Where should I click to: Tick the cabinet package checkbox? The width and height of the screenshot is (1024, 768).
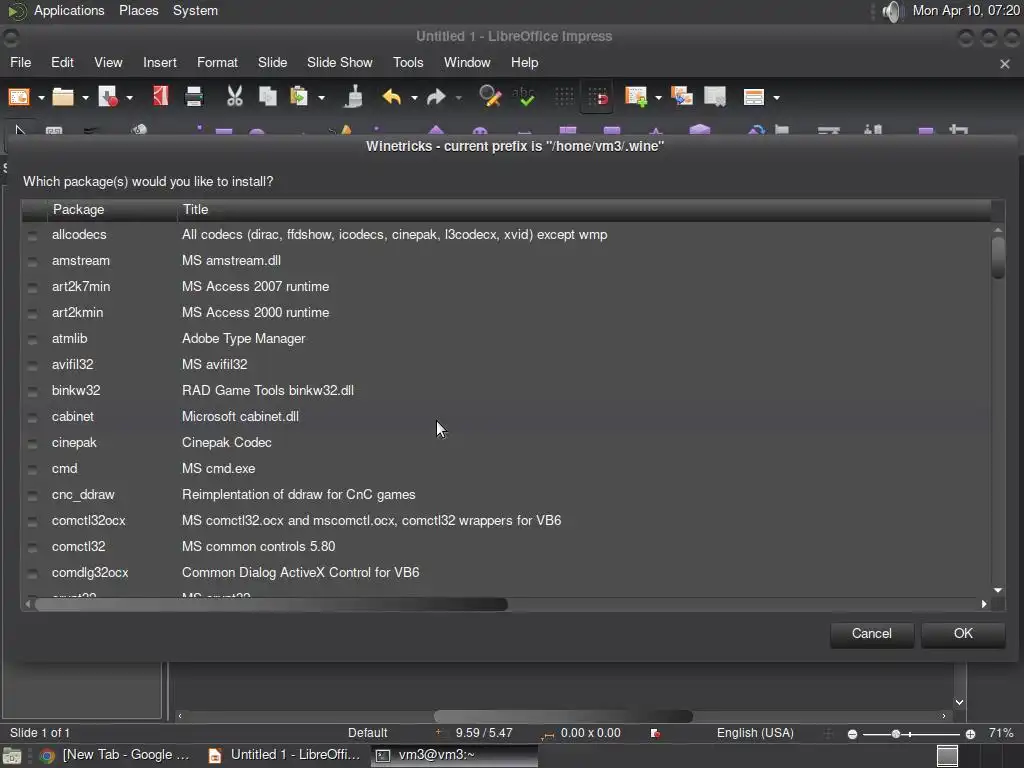32,417
